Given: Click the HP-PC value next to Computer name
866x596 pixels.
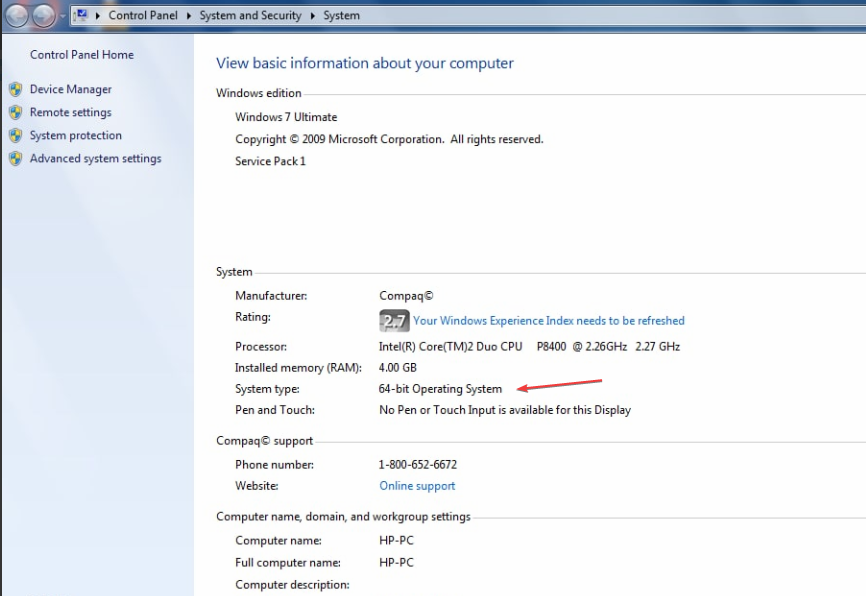Looking at the screenshot, I should 396,541.
